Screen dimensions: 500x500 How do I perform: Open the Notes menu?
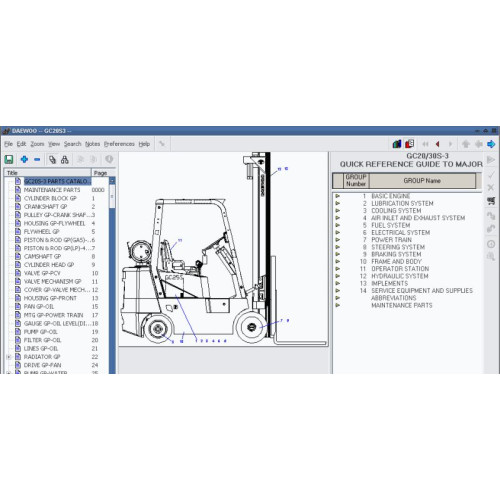[93, 144]
